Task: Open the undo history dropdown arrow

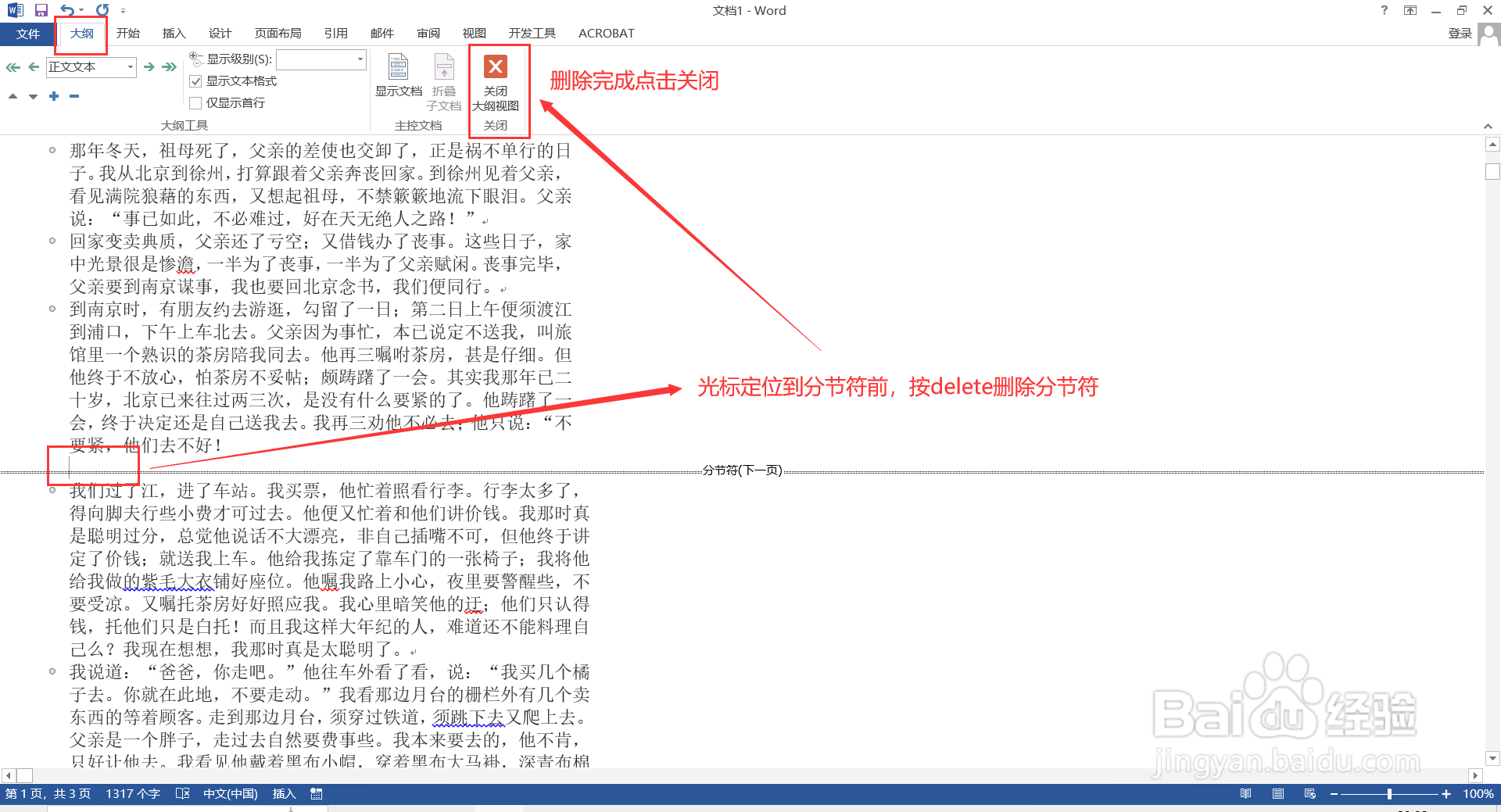Action: pyautogui.click(x=81, y=10)
